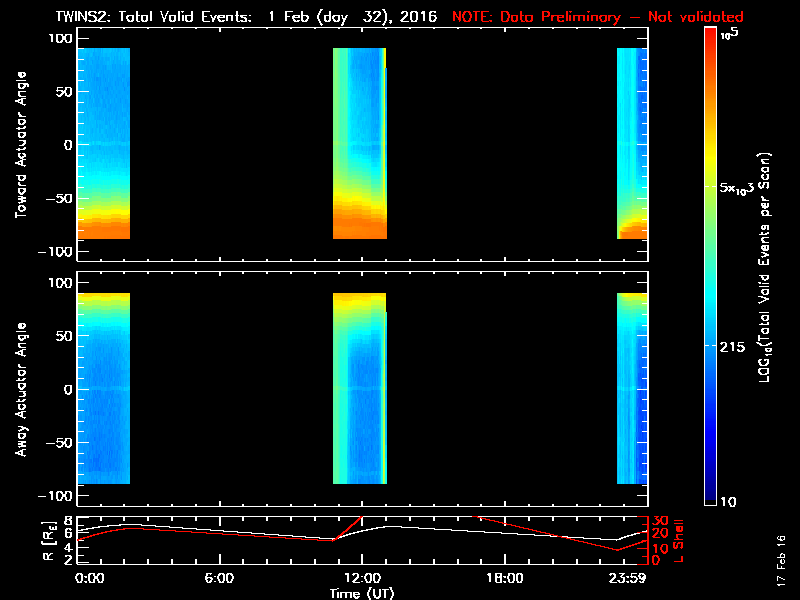Click the plot title 'TWINS2: Total Valid Events'

point(154,17)
